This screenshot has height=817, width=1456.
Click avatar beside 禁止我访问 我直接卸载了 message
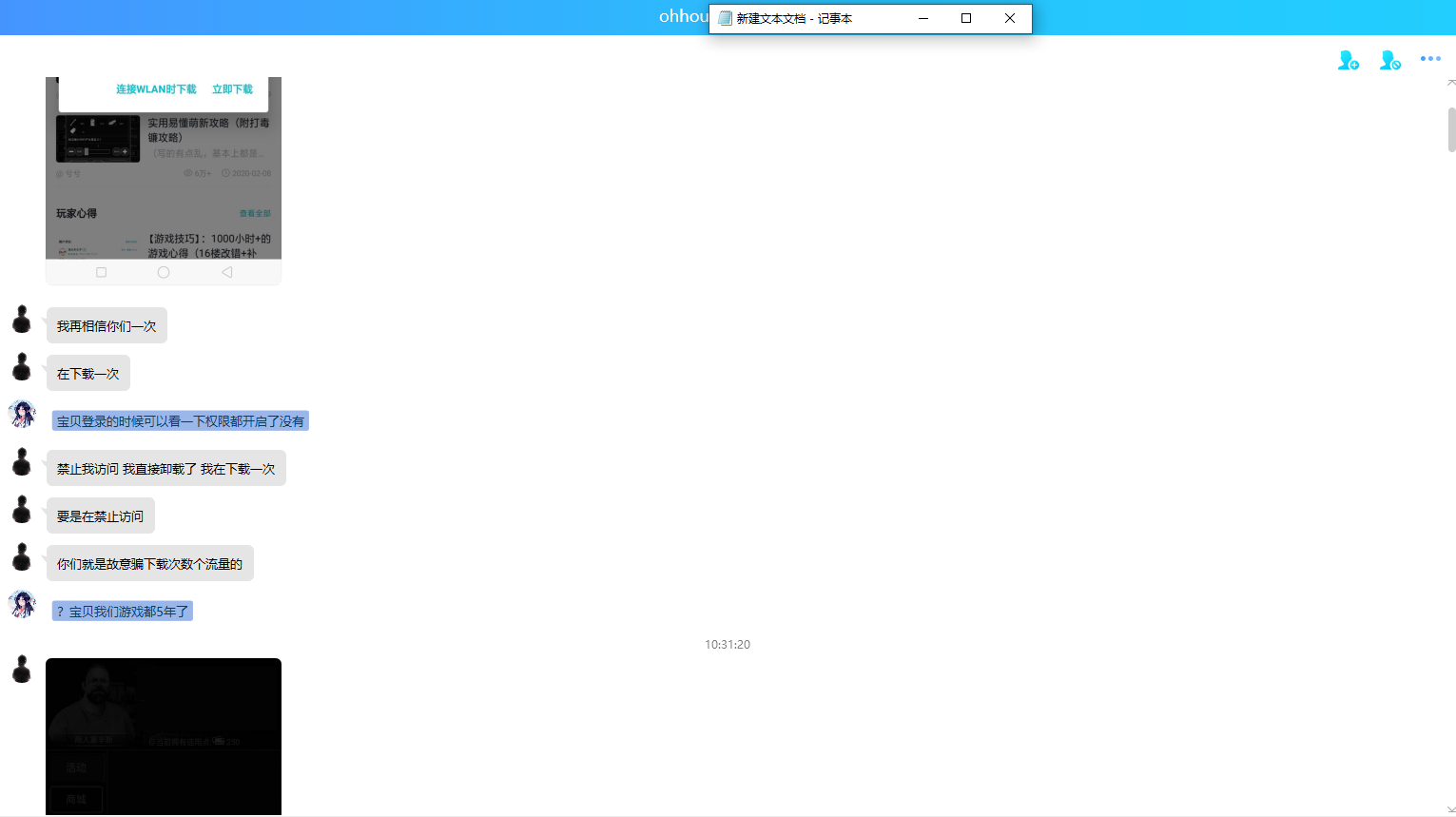[22, 462]
